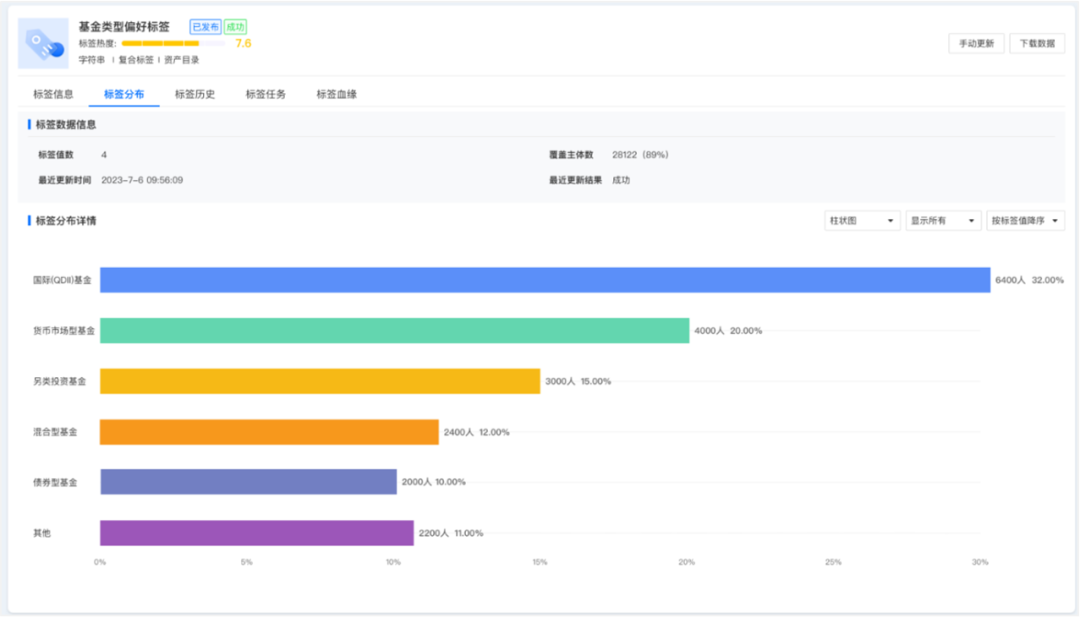1080x618 pixels.
Task: Switch to the 标签信息 tab
Action: (53, 95)
